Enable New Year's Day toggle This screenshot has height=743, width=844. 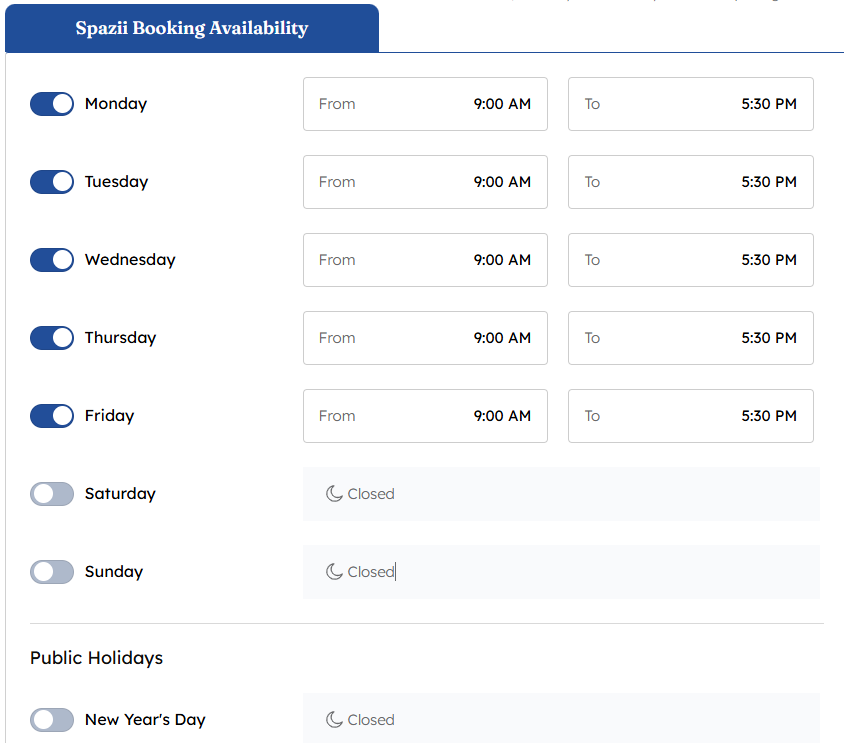[x=52, y=720]
